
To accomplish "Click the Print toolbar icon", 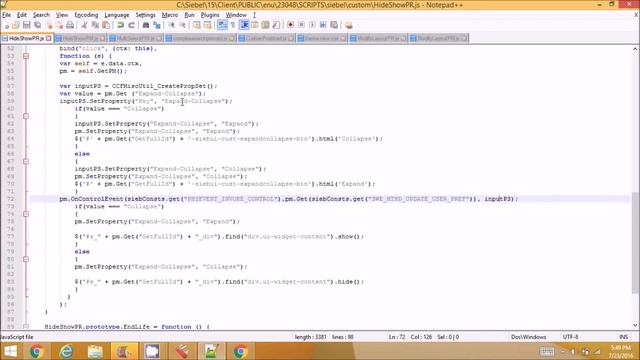I will coord(70,25).
